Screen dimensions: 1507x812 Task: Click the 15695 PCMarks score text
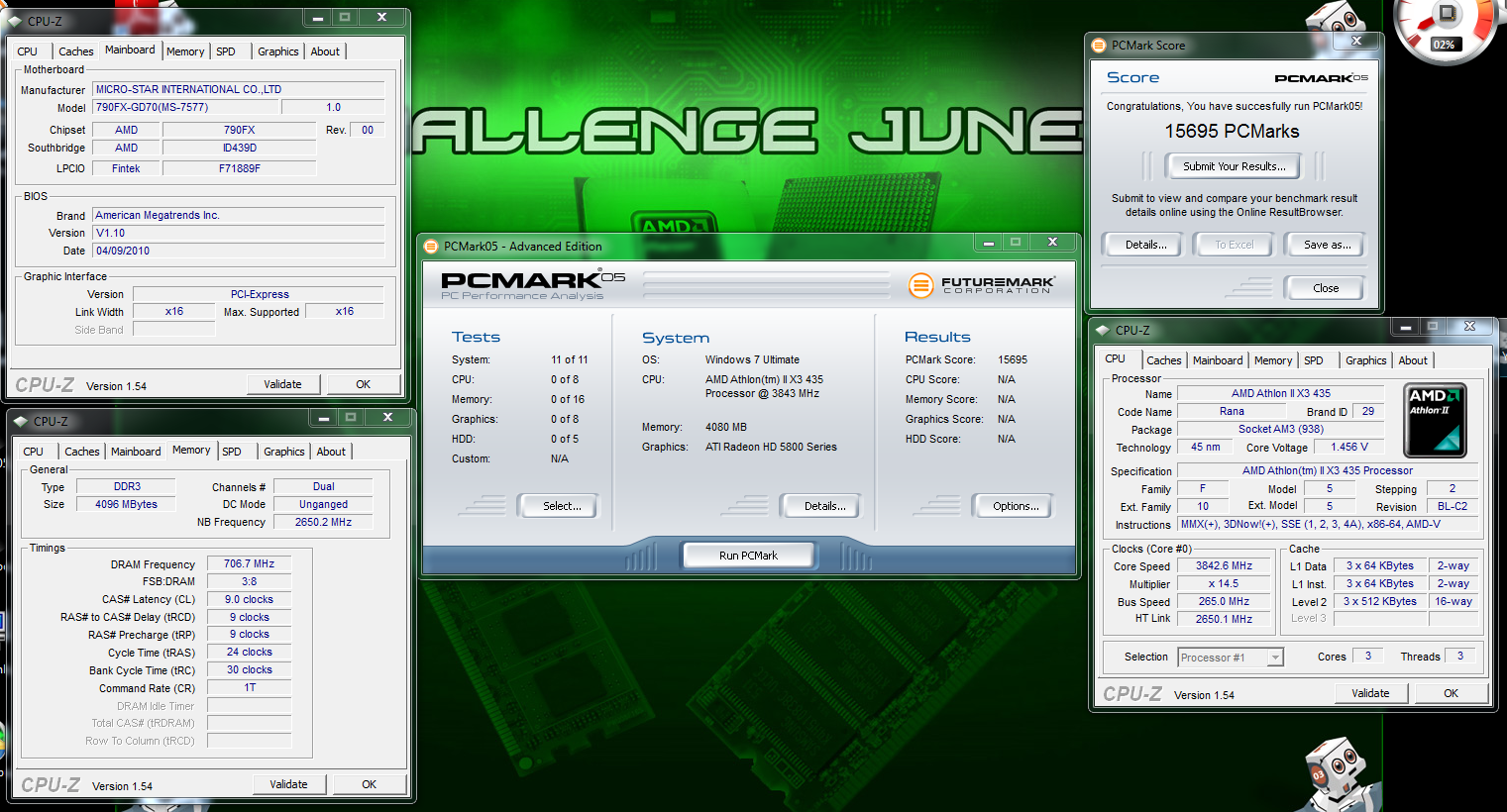pos(1232,132)
